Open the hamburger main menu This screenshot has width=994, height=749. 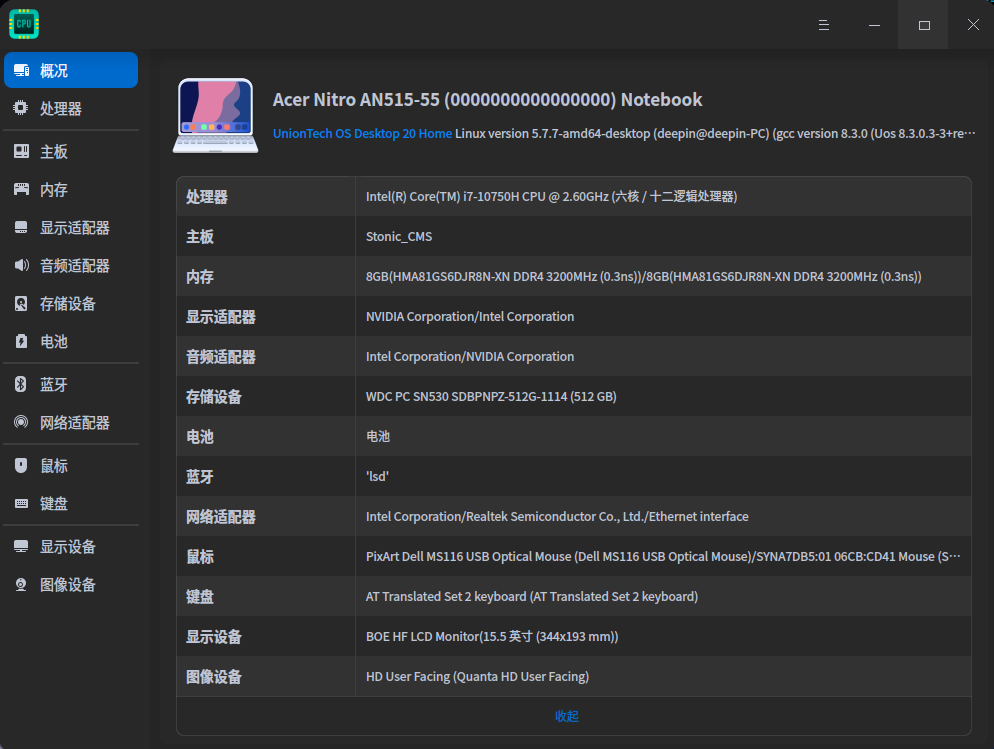click(x=823, y=25)
